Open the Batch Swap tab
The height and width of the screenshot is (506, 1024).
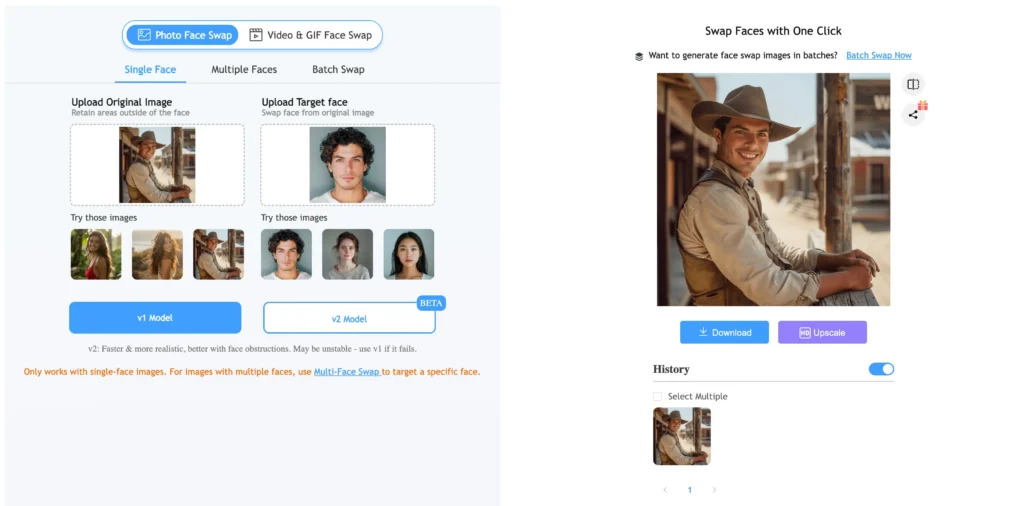(x=338, y=70)
